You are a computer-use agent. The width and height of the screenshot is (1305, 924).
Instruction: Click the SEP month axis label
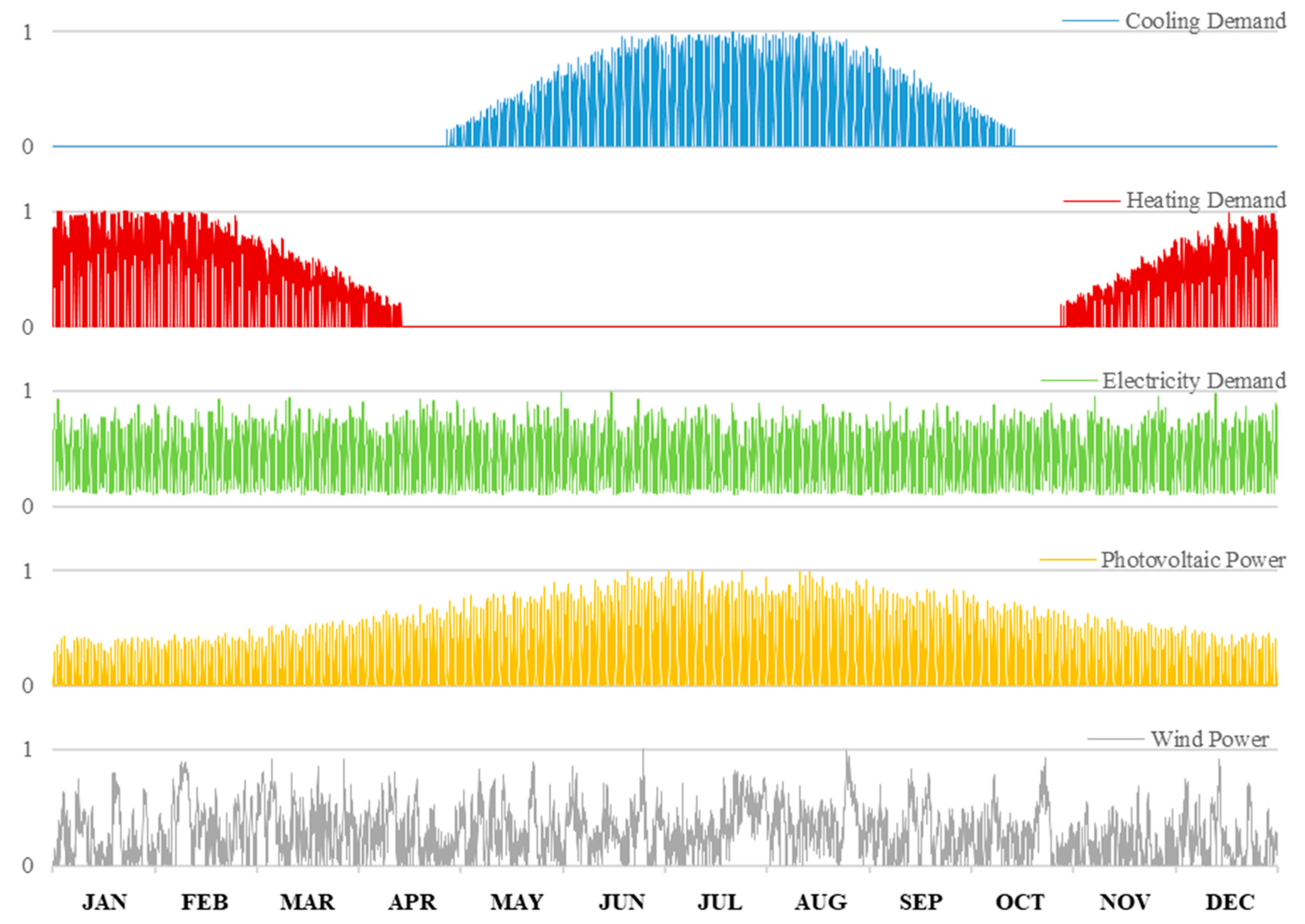(x=920, y=902)
